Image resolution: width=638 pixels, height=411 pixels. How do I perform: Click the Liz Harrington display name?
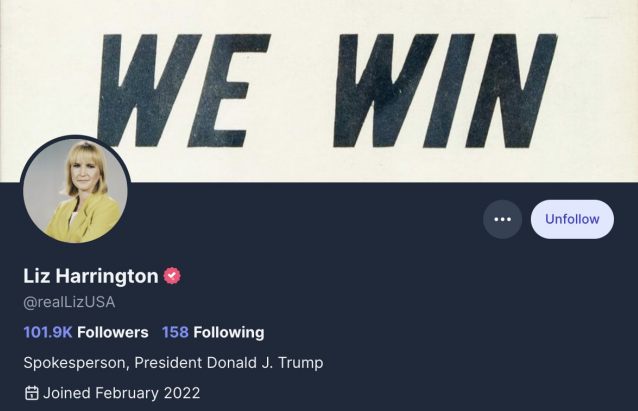click(91, 276)
